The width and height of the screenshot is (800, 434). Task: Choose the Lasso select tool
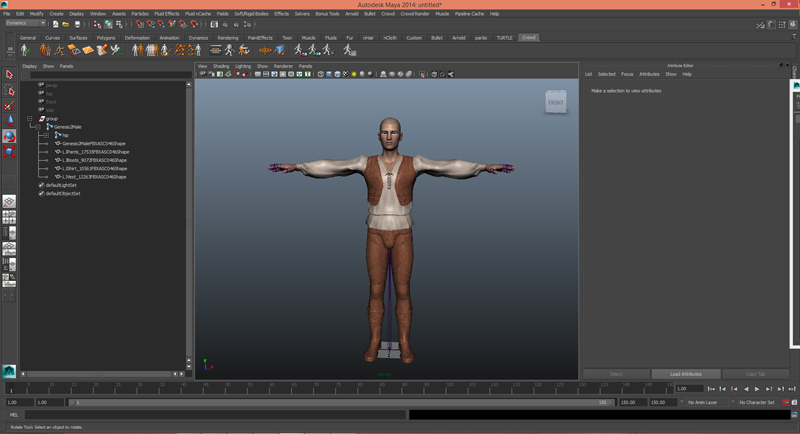pyautogui.click(x=9, y=91)
